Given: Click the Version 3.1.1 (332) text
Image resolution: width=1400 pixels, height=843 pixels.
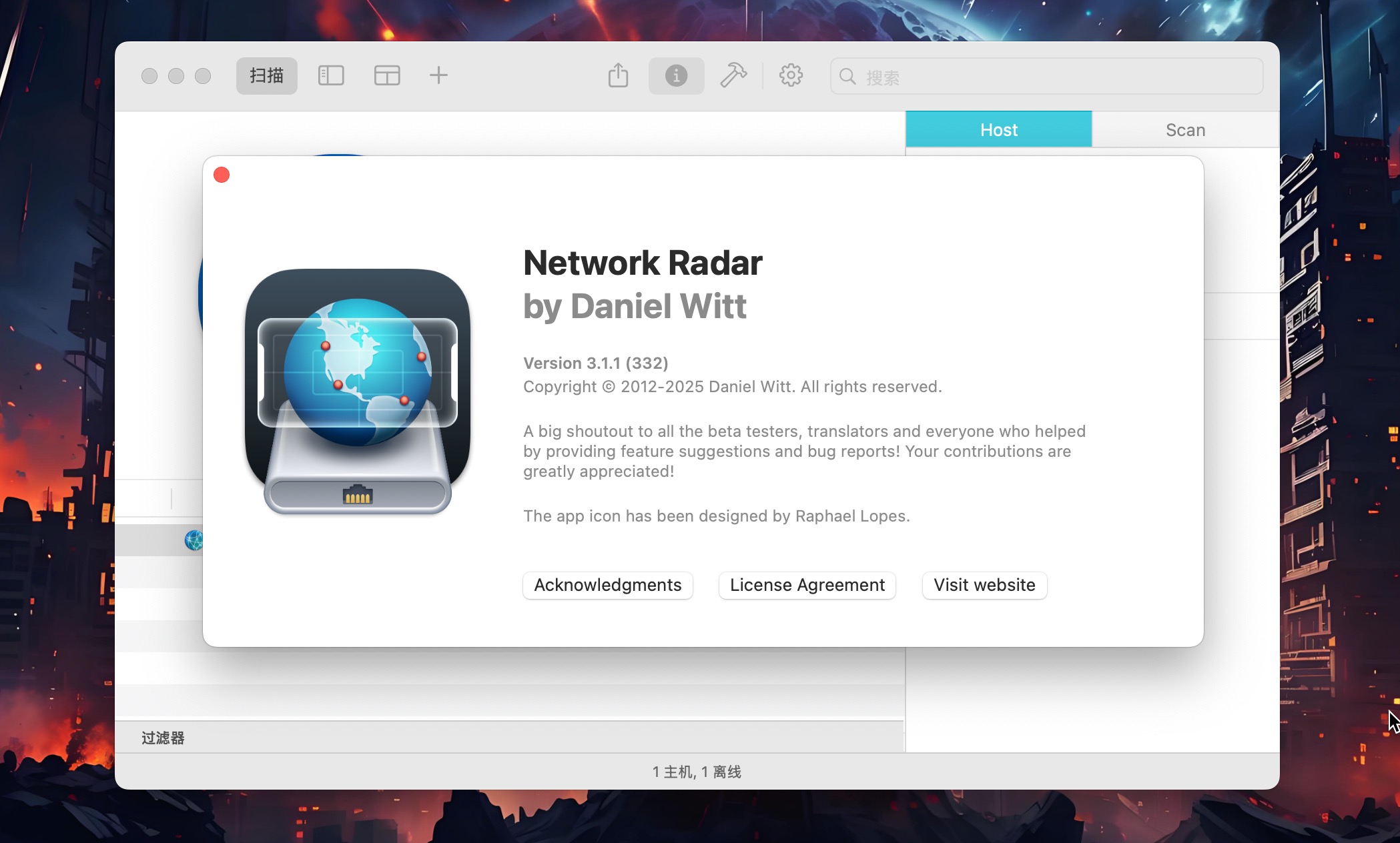Looking at the screenshot, I should click(x=595, y=363).
